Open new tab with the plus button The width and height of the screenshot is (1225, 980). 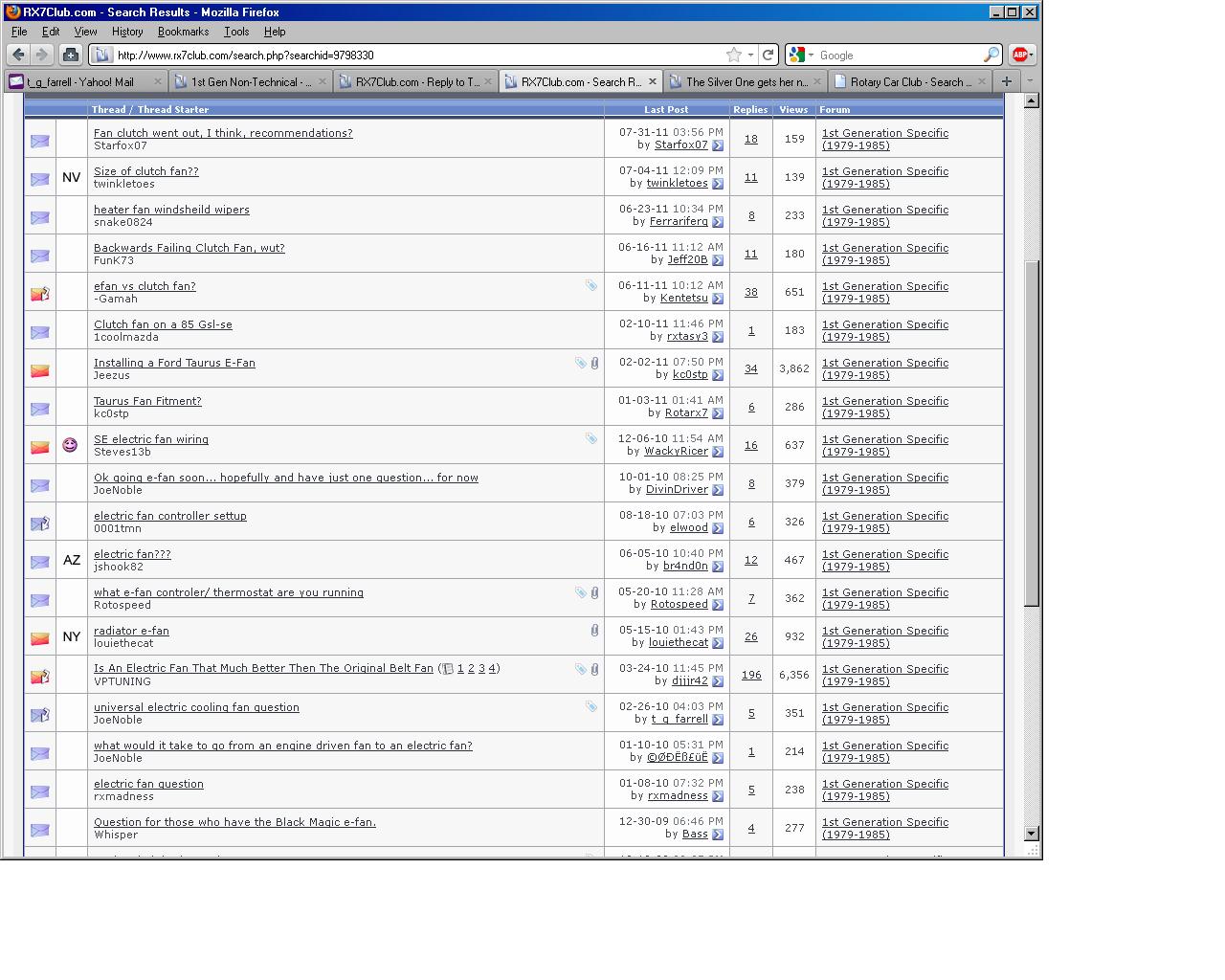tap(1006, 81)
